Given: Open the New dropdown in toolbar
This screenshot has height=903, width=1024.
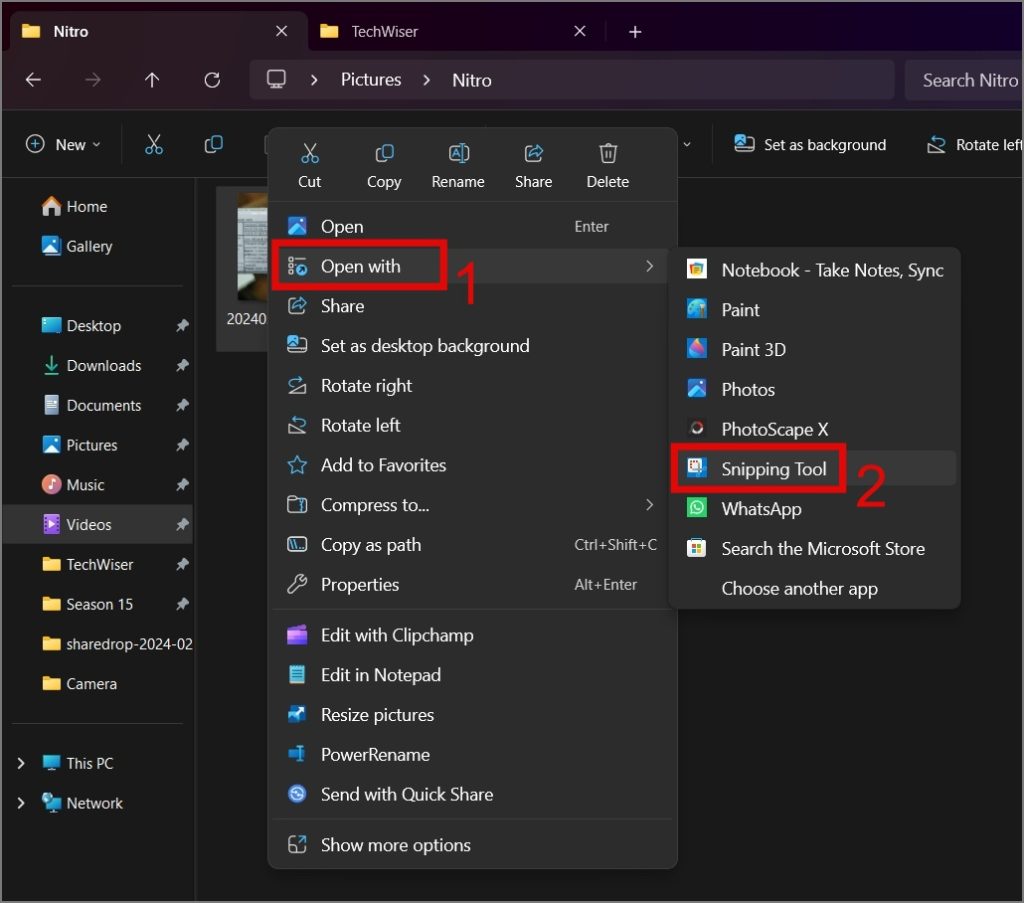Looking at the screenshot, I should (63, 144).
